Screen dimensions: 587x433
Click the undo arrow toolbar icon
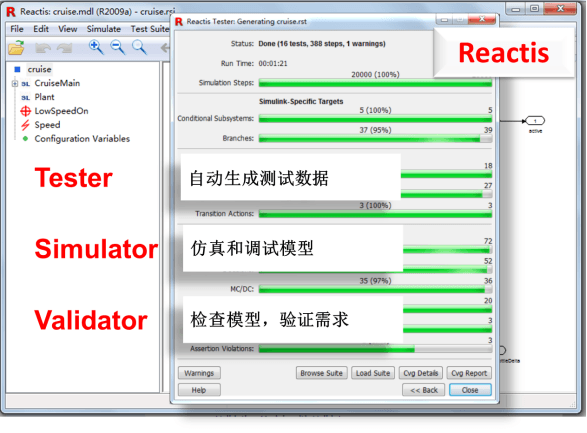click(43, 48)
